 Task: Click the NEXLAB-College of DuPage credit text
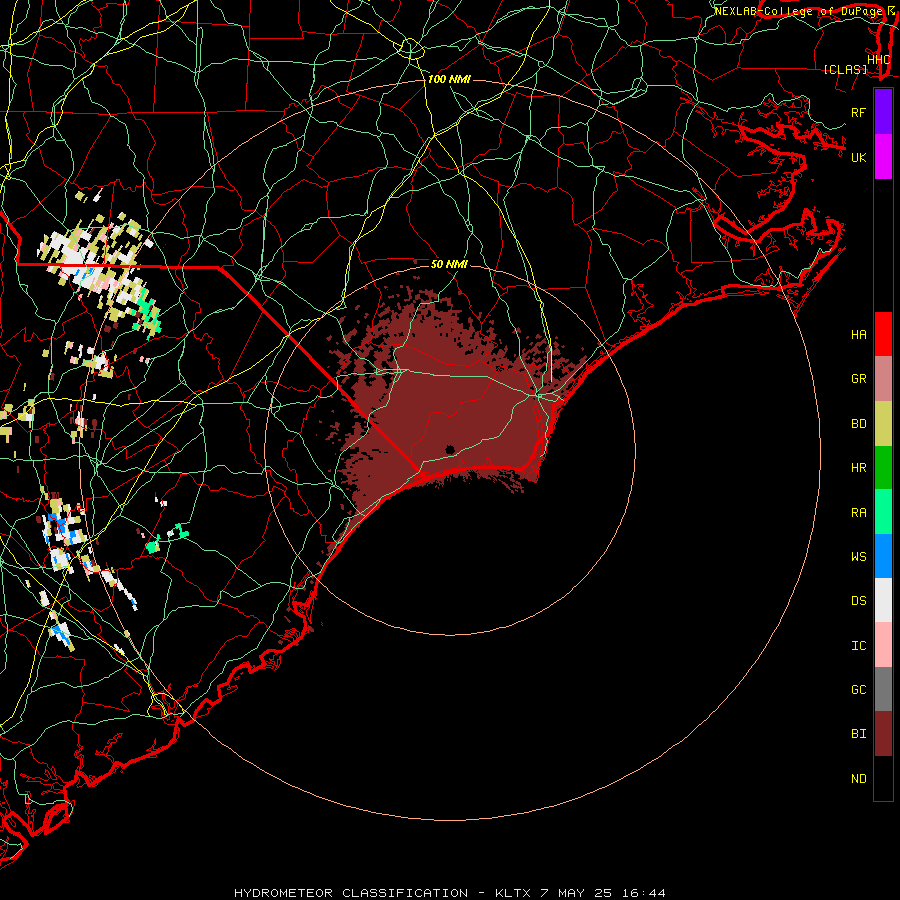click(799, 11)
